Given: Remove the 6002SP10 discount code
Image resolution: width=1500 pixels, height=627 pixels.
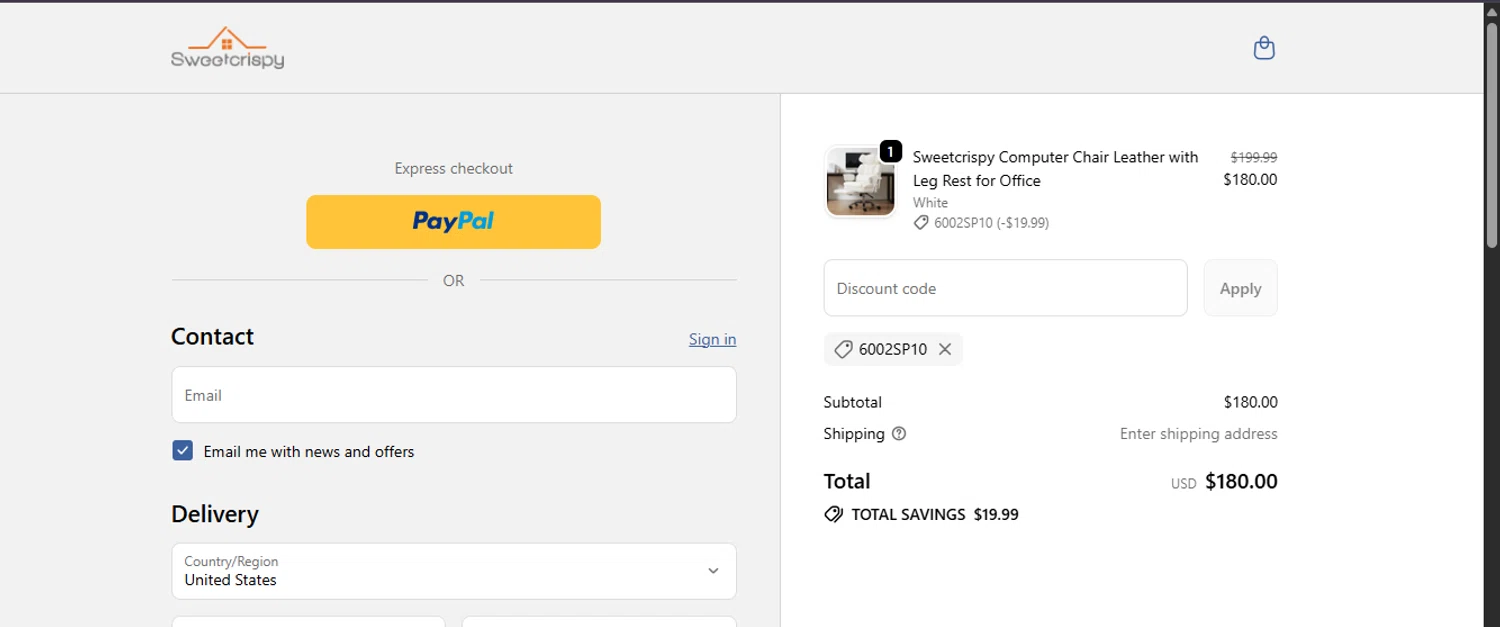Looking at the screenshot, I should (x=944, y=349).
